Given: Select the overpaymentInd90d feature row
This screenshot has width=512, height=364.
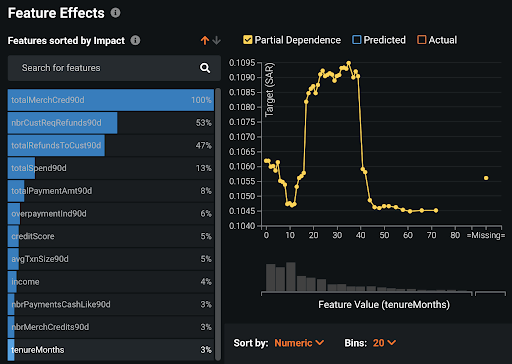Looking at the screenshot, I should 111,213.
